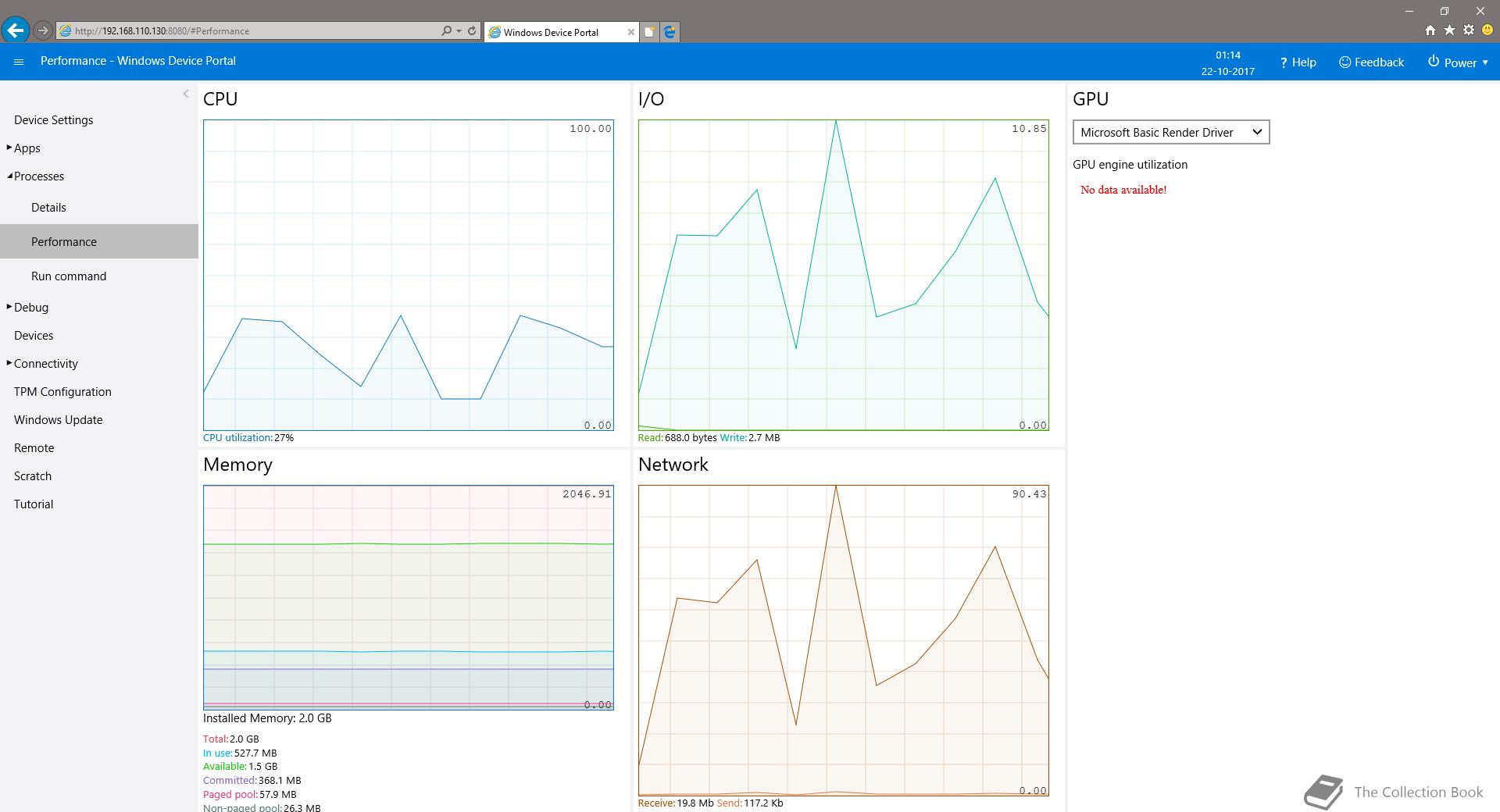Open the Help link in header
The height and width of the screenshot is (812, 1500).
point(1298,62)
